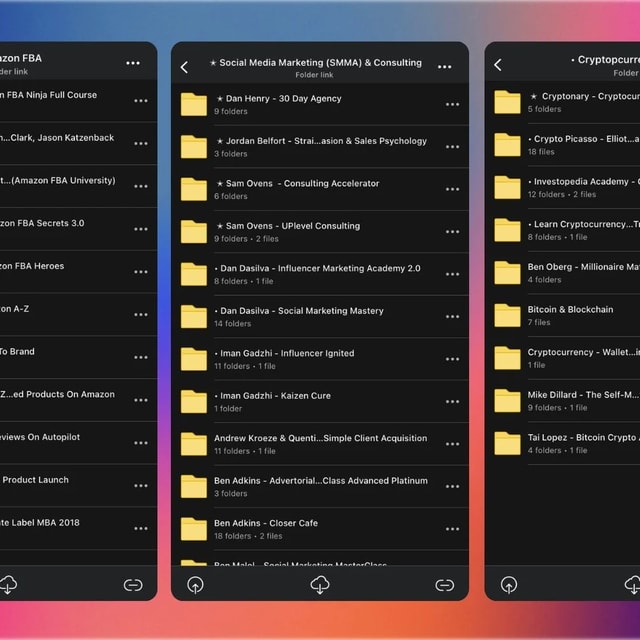This screenshot has height=640, width=640.
Task: Select Andrew Kroeze Simple Client Acquisition name
Action: point(321,438)
